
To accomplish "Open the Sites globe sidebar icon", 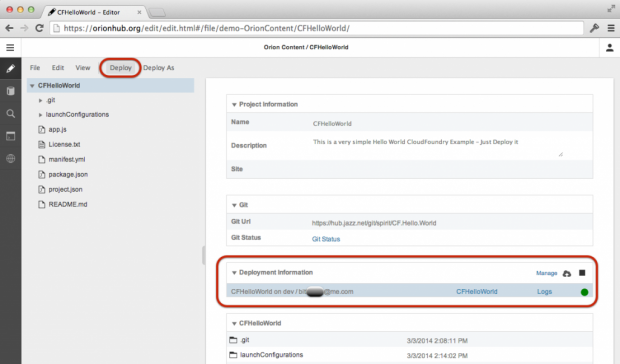I will tap(11, 159).
